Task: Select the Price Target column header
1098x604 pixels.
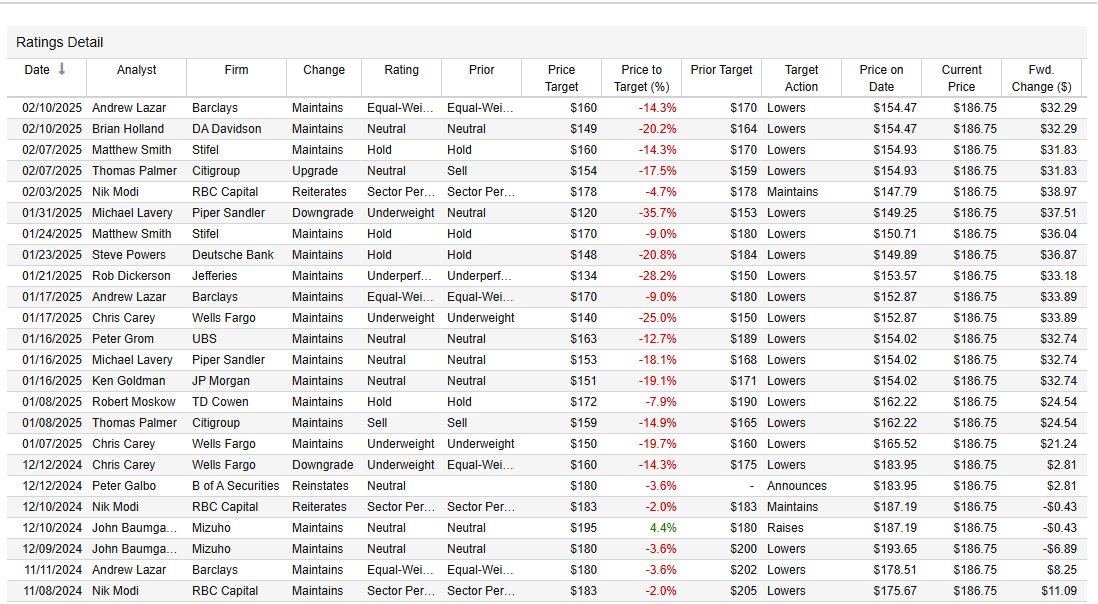Action: click(x=562, y=78)
